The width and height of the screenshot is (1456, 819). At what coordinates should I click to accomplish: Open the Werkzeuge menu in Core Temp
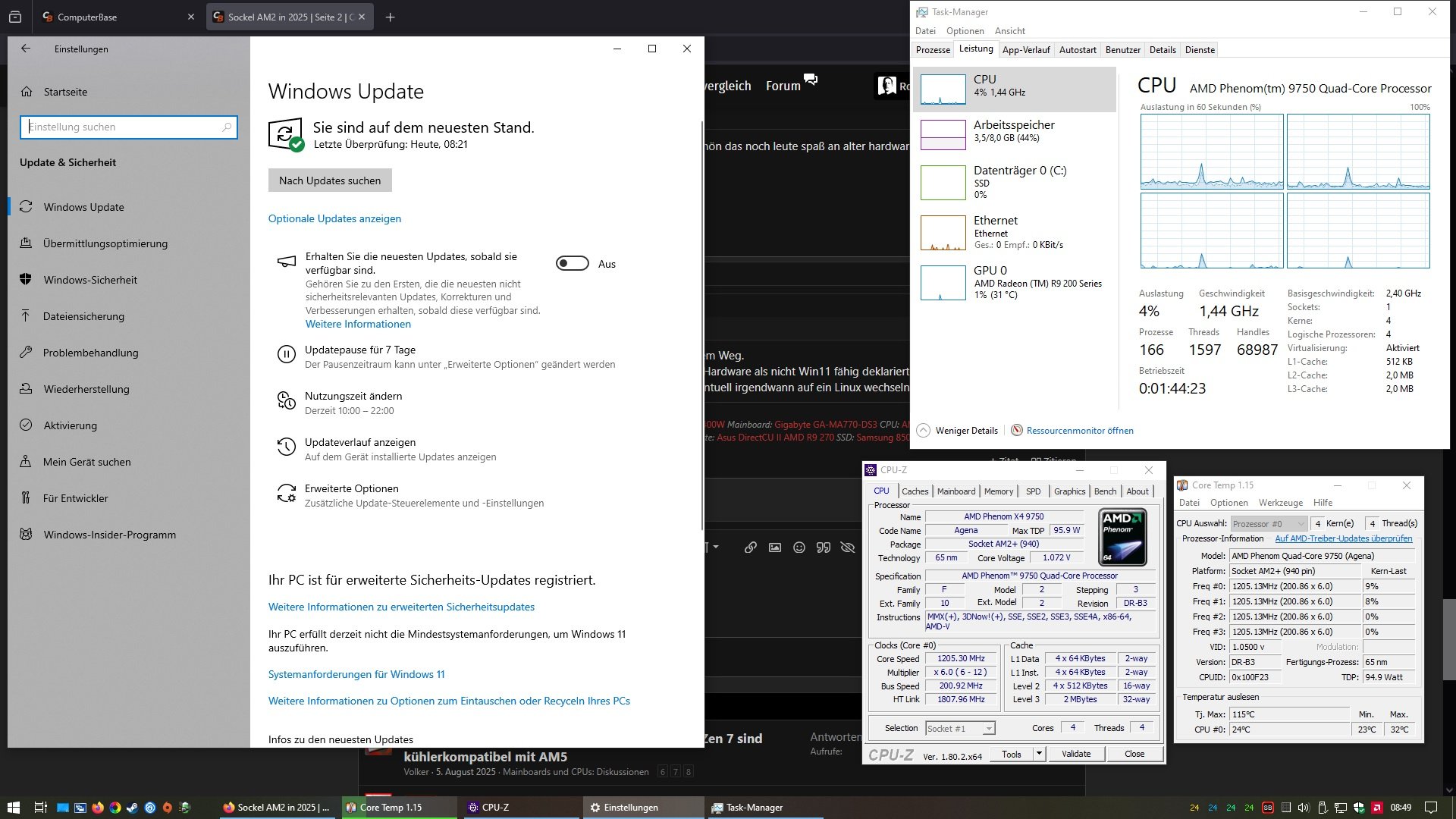pyautogui.click(x=1280, y=503)
